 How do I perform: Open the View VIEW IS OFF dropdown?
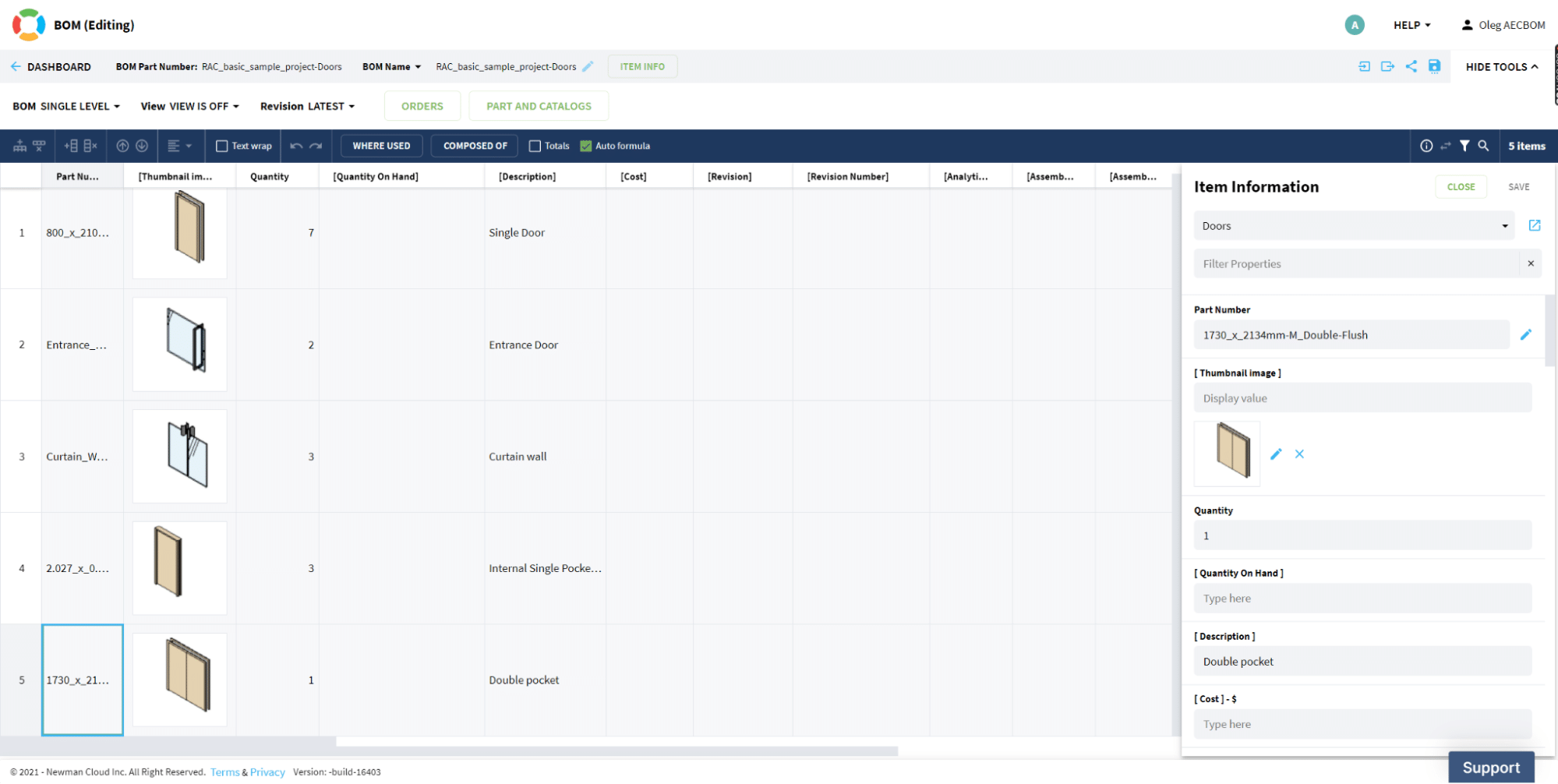point(189,106)
